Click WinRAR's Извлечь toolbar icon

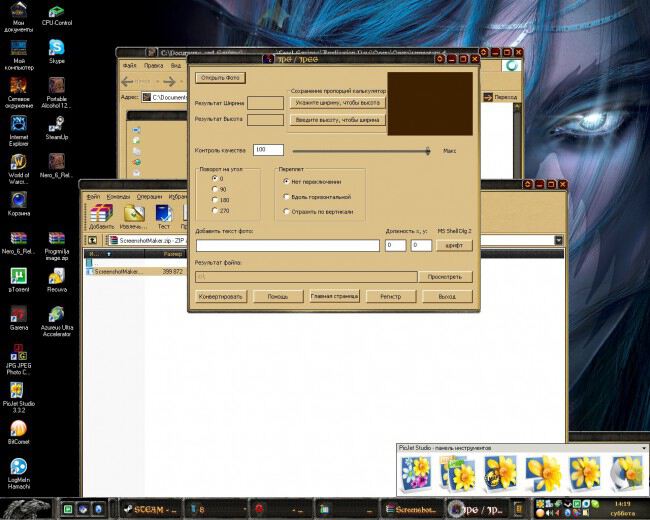coord(133,217)
